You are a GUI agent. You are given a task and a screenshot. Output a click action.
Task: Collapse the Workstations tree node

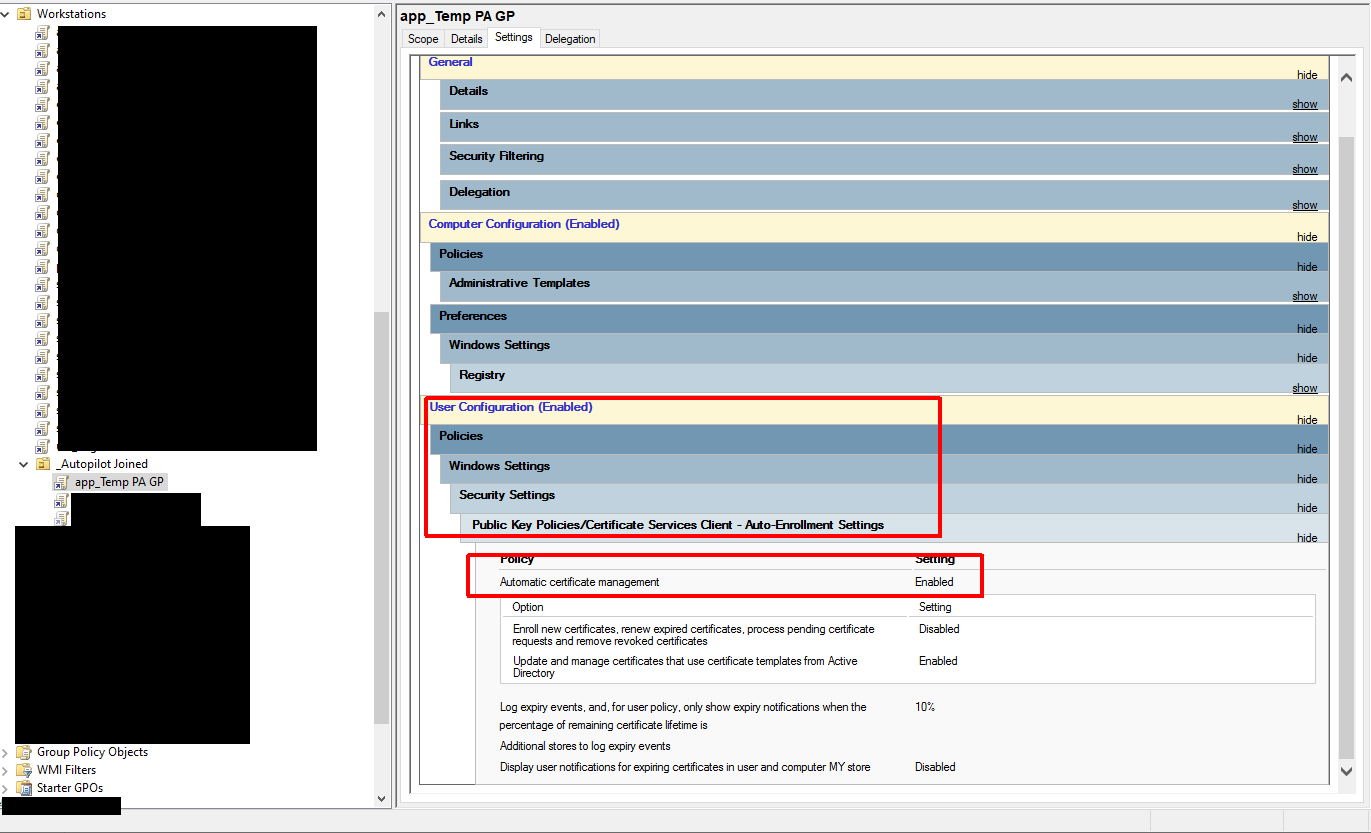pos(5,13)
